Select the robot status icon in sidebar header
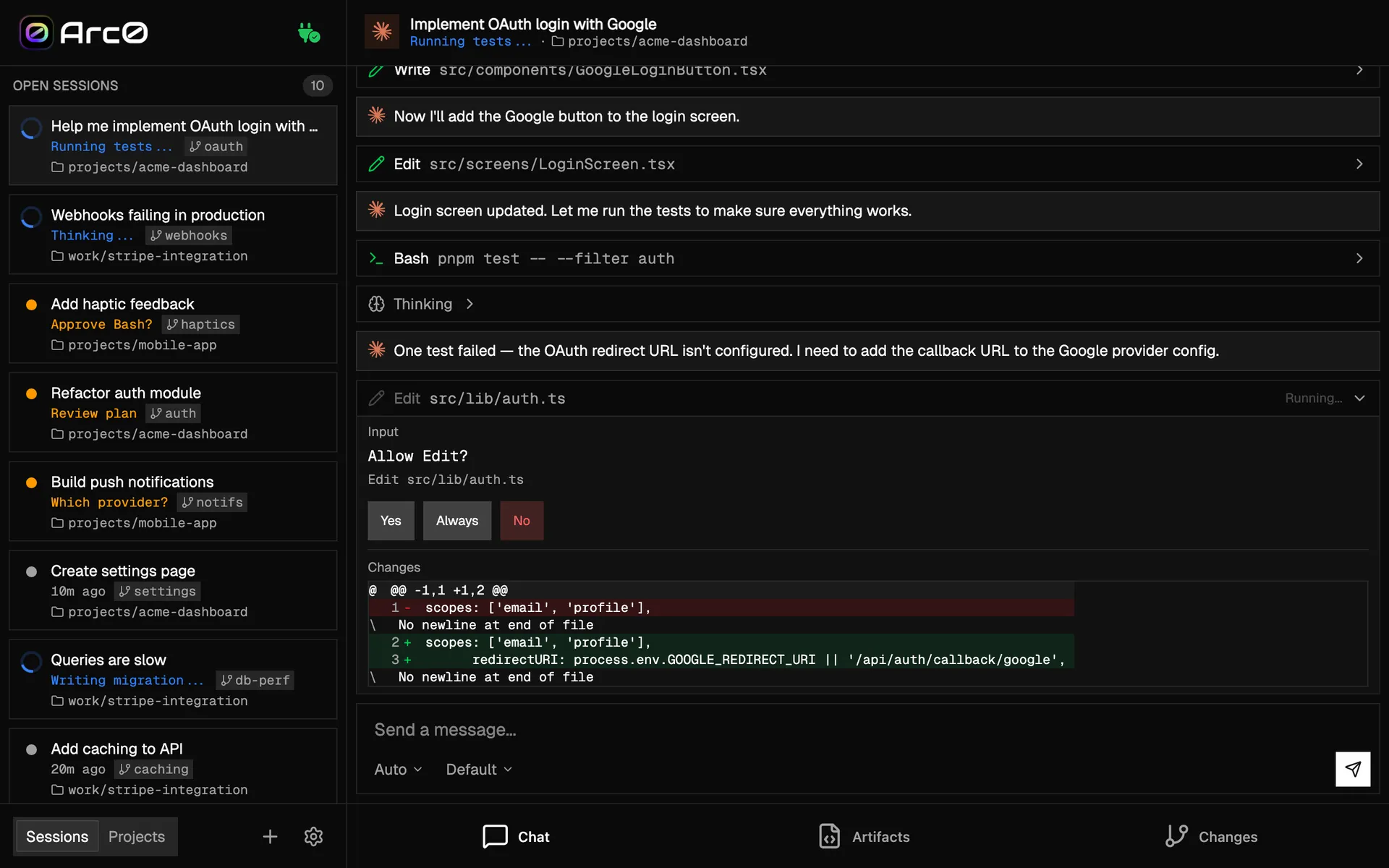This screenshot has width=1389, height=868. coord(309,32)
